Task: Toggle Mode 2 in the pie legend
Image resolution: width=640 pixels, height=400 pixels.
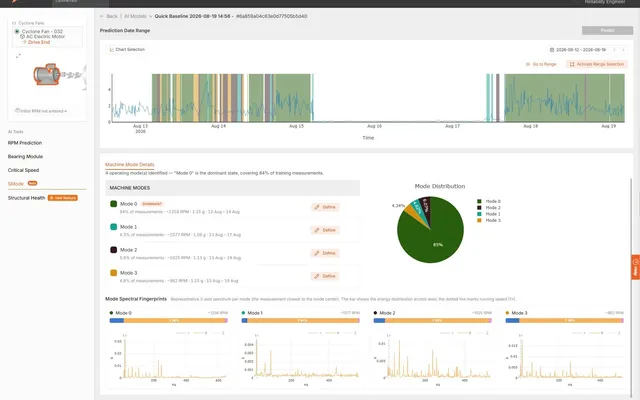Action: tap(489, 208)
